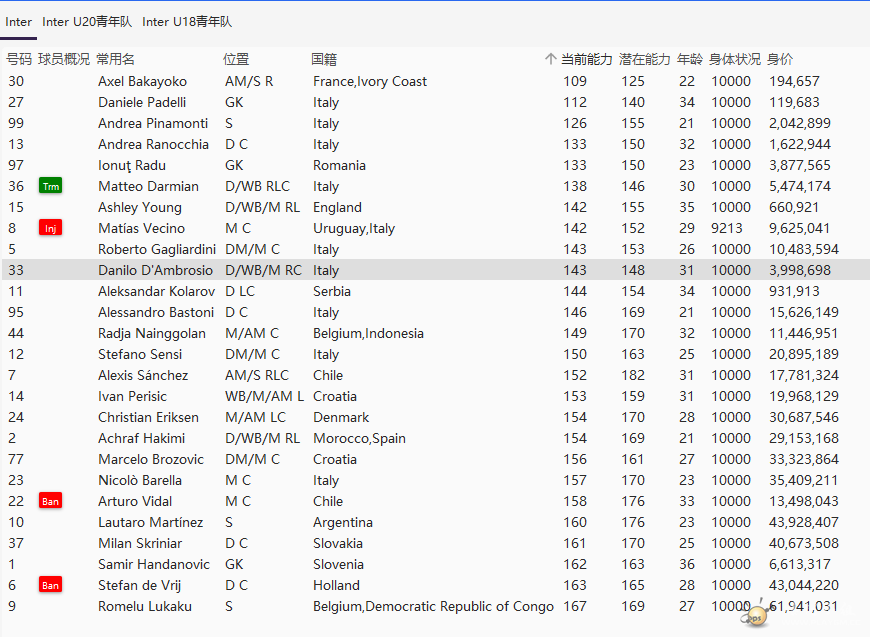This screenshot has height=637, width=870.
Task: Select player Andrea Pinamonti
Action: (153, 123)
